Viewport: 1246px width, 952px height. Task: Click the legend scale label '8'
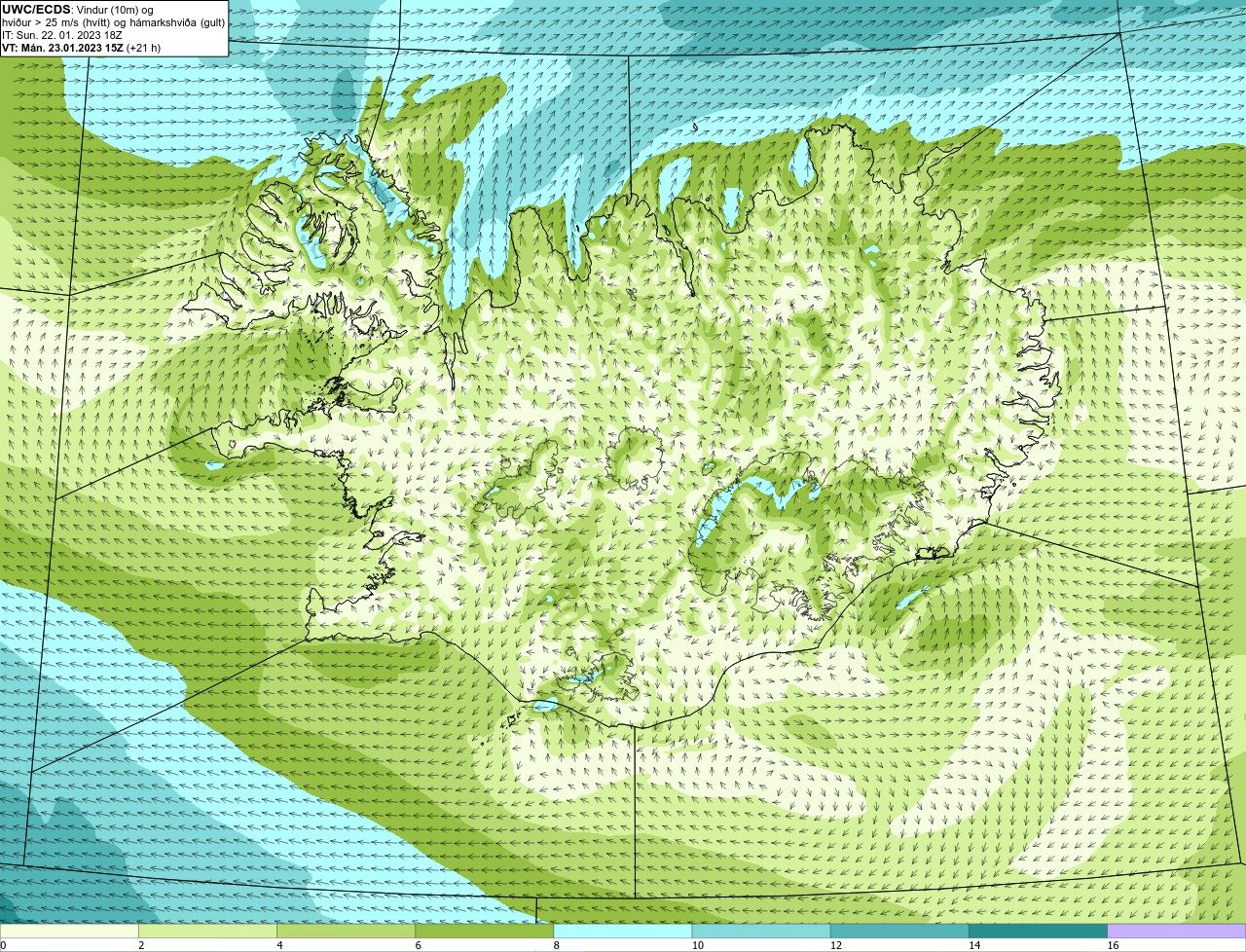556,945
